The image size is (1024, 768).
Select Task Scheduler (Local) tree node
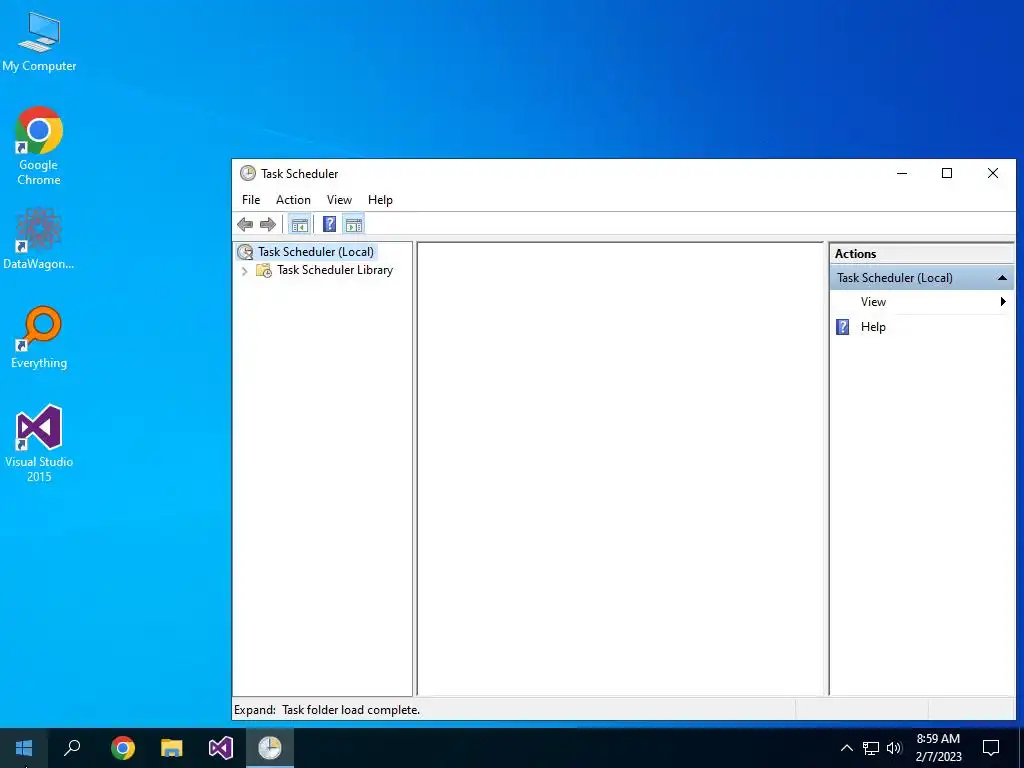(x=316, y=251)
